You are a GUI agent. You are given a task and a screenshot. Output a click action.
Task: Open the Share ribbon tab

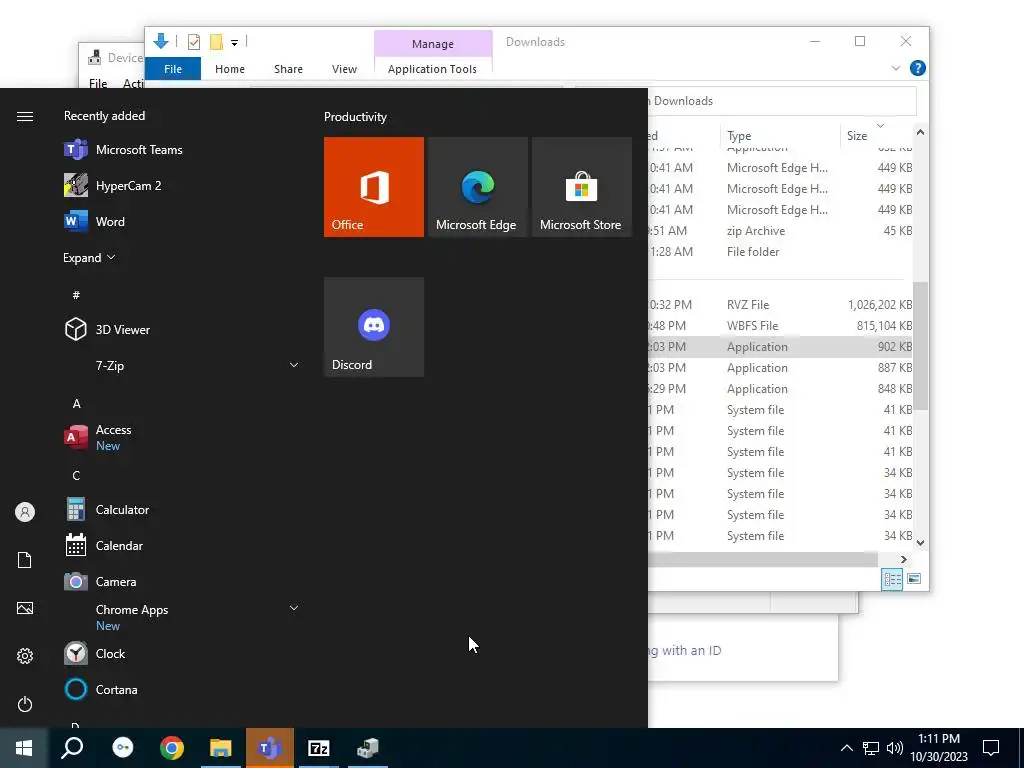(288, 69)
